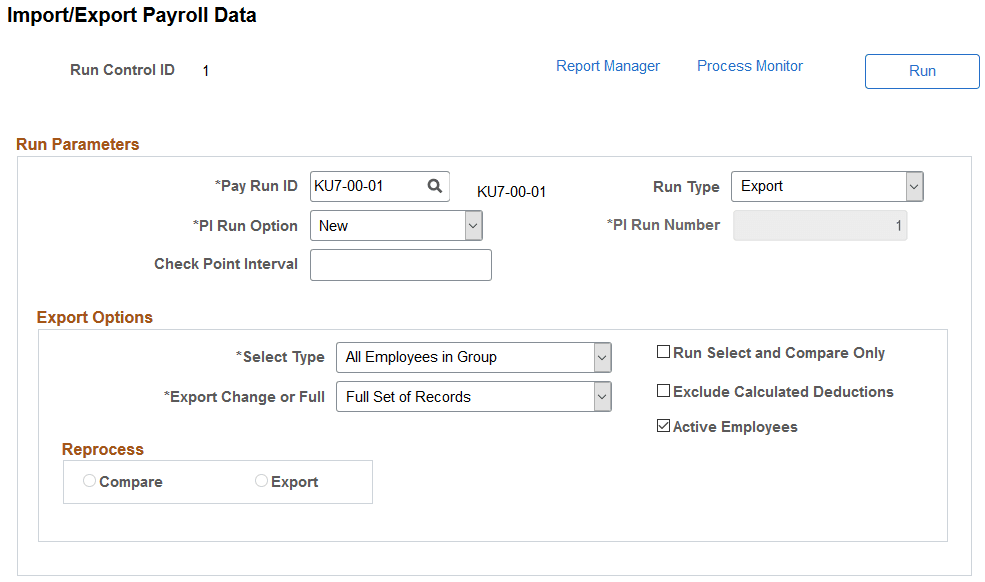Viewport: 985px width, 582px height.
Task: Click the PI Run Option dropdown arrow
Action: tap(473, 225)
